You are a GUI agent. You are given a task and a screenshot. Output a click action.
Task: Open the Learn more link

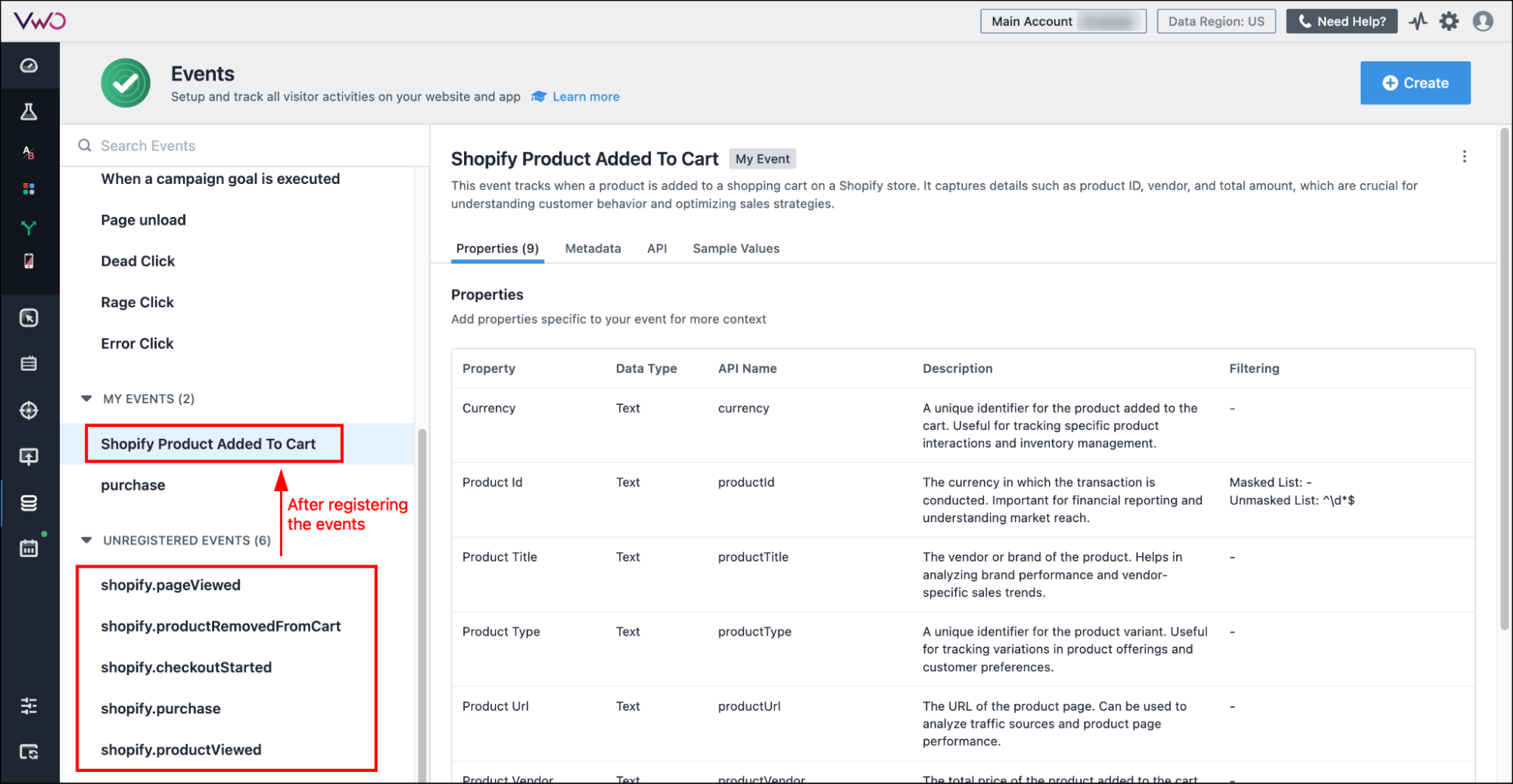pyautogui.click(x=586, y=97)
